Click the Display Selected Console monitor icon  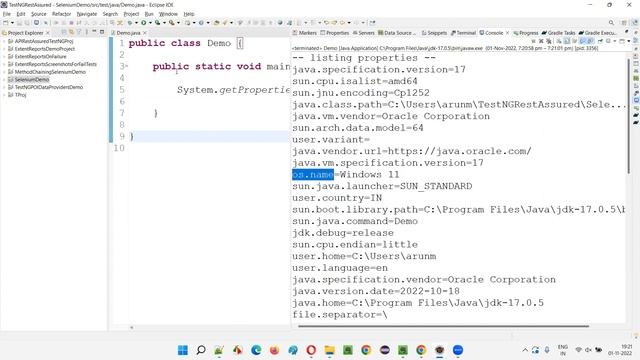coord(608,41)
